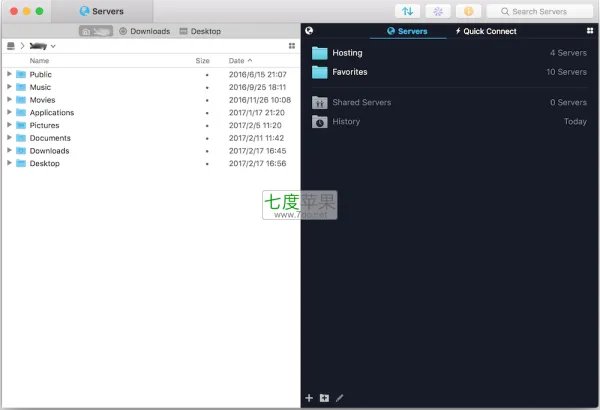Click the activity snowflake toolbar button
The height and width of the screenshot is (410, 600).
(438, 11)
